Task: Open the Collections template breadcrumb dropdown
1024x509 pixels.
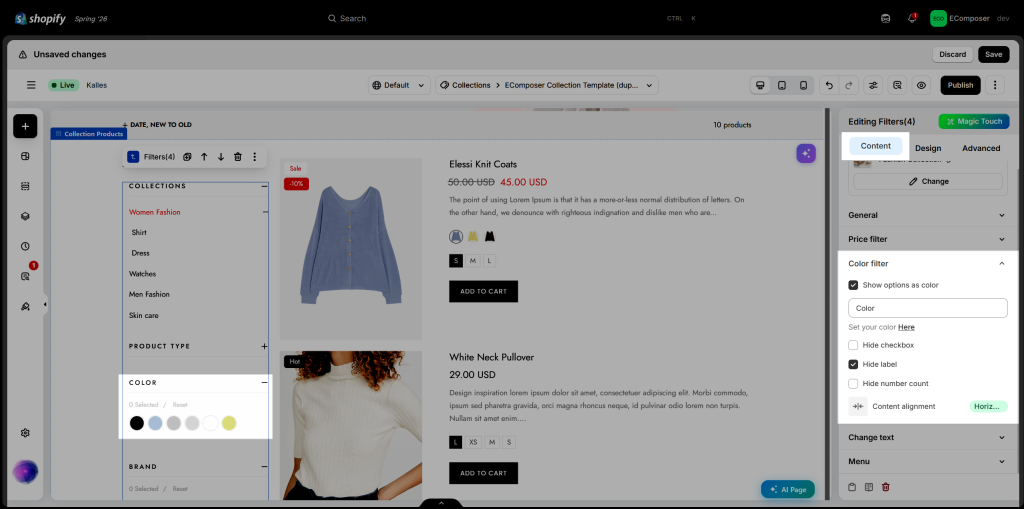Action: [x=547, y=85]
